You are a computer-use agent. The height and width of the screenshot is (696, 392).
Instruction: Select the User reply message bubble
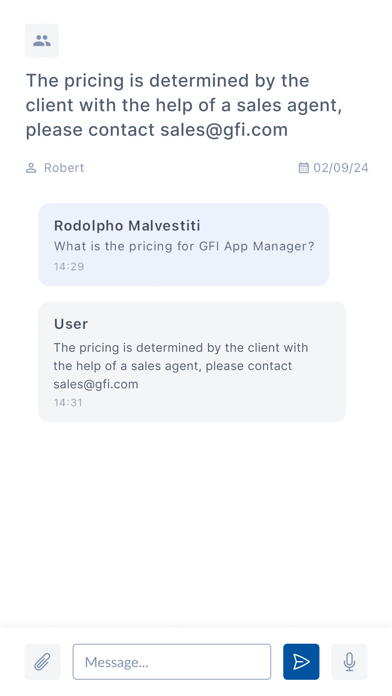192,362
